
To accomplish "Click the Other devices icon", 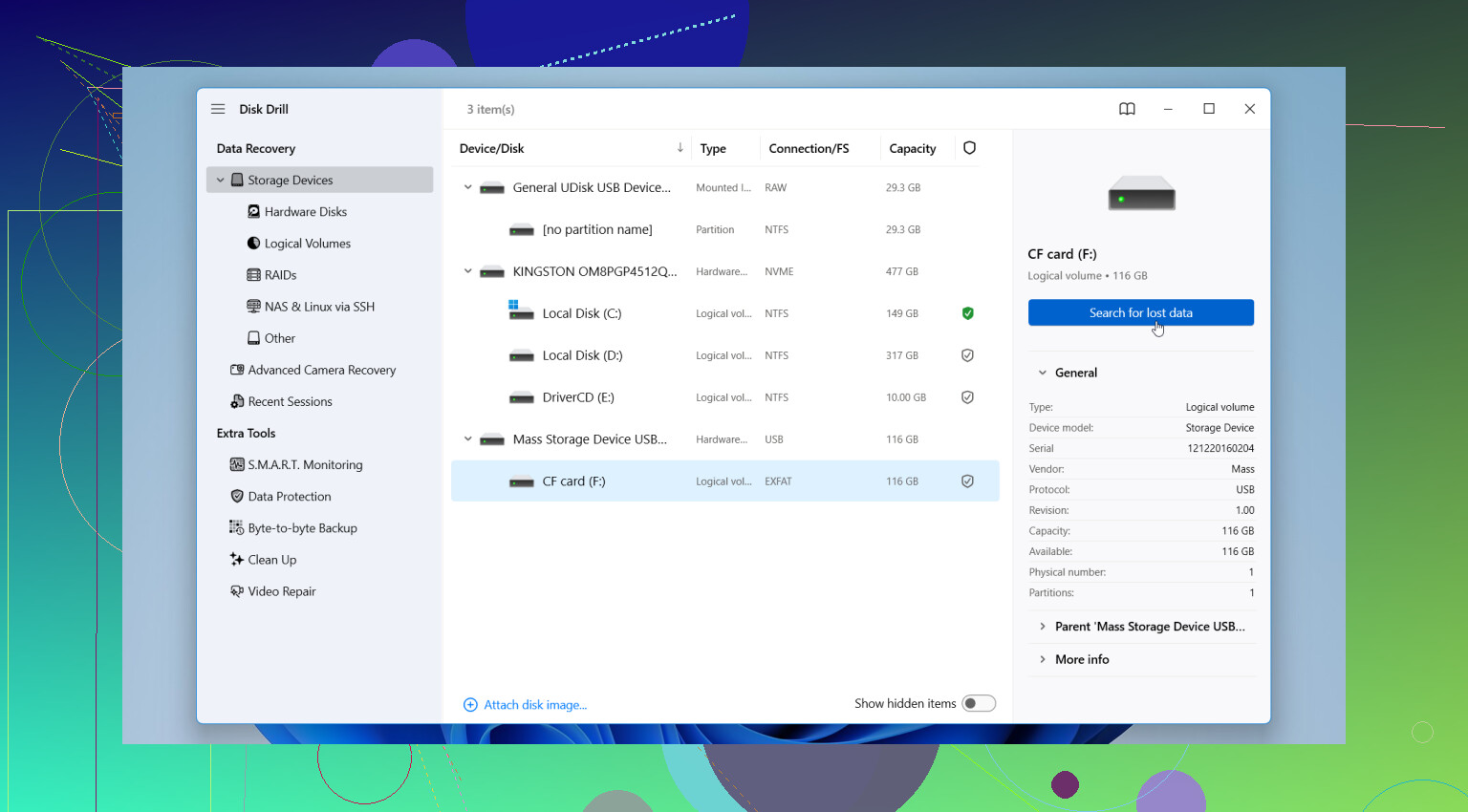I will 253,337.
